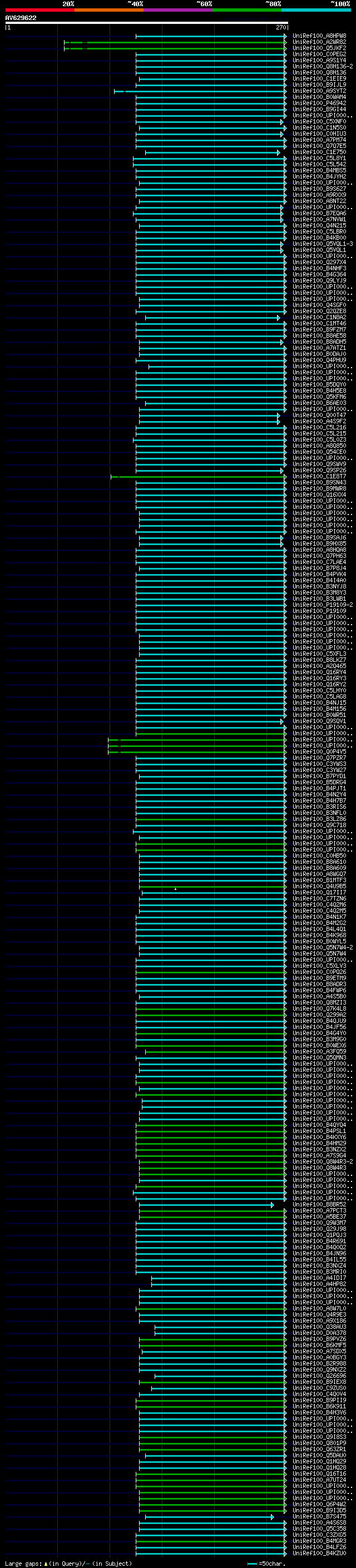Select the UniRef100_C0PEG2 label
The height and width of the screenshot is (1568, 356).
coord(319,54)
